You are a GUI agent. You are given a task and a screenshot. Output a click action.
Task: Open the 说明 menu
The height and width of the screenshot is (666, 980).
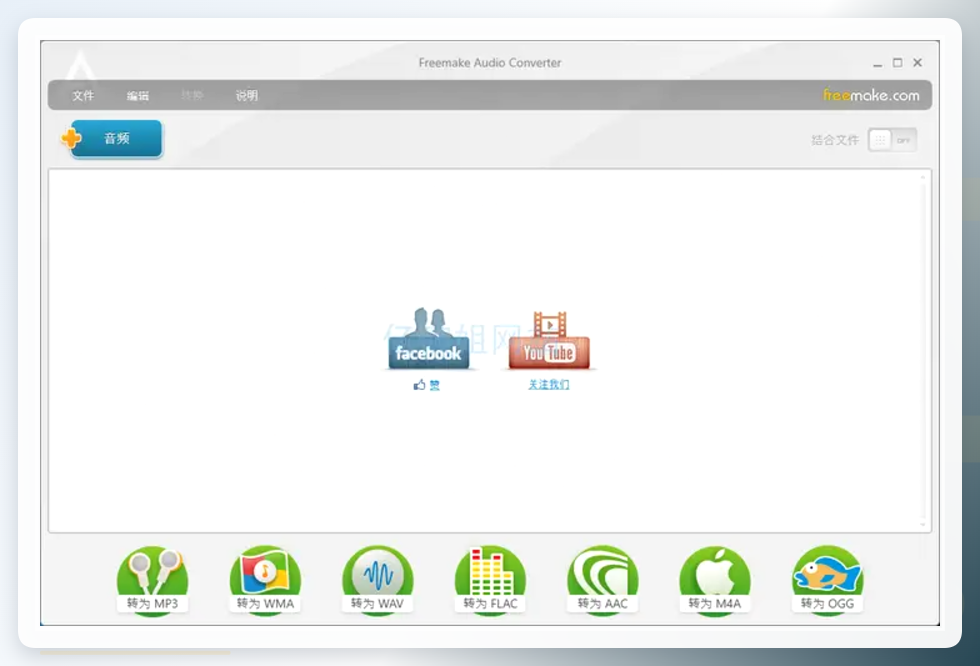click(x=246, y=96)
